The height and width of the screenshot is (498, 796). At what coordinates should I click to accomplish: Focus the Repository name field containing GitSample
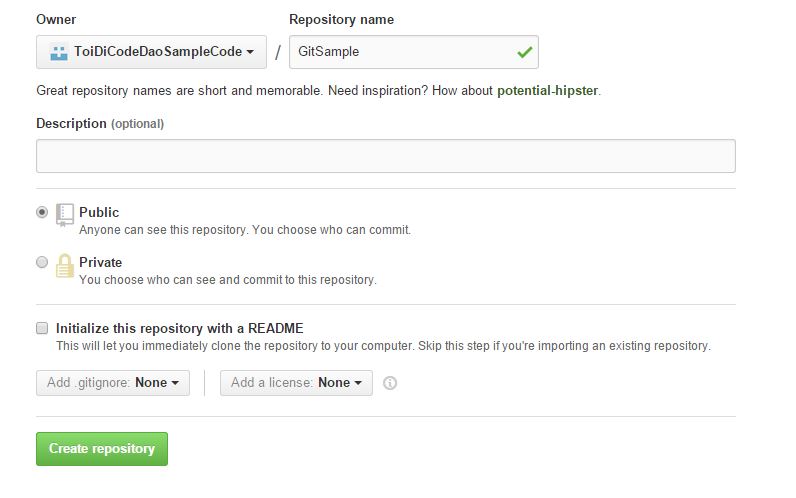coord(400,52)
